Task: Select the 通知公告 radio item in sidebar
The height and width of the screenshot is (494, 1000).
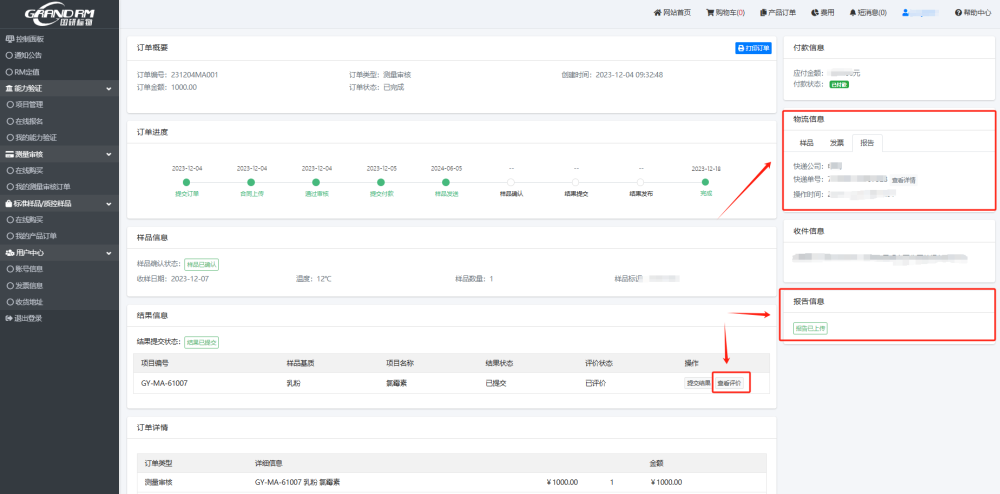Action: tap(9, 55)
